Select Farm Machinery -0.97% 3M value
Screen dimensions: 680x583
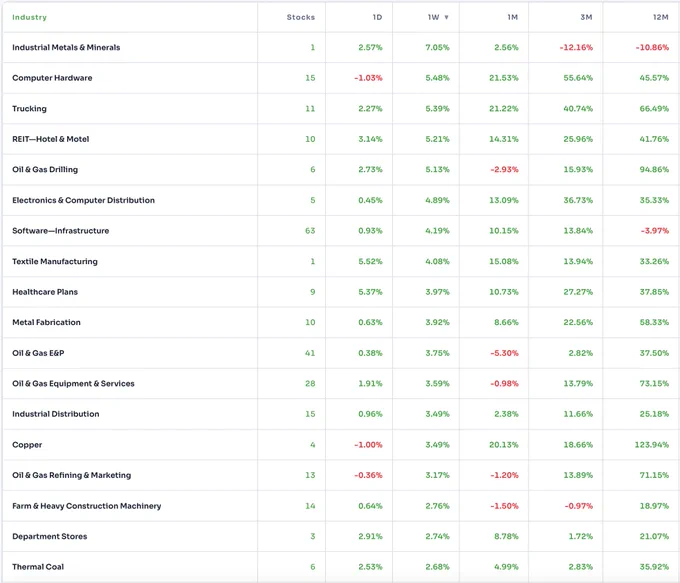(x=579, y=506)
